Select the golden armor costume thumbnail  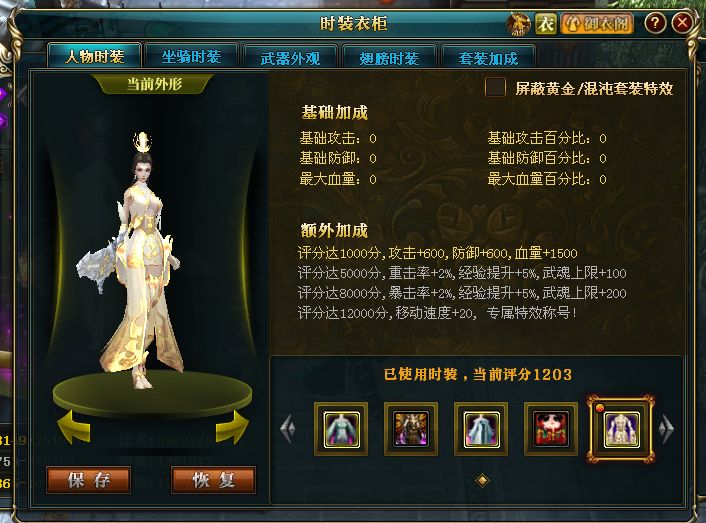[x=411, y=429]
